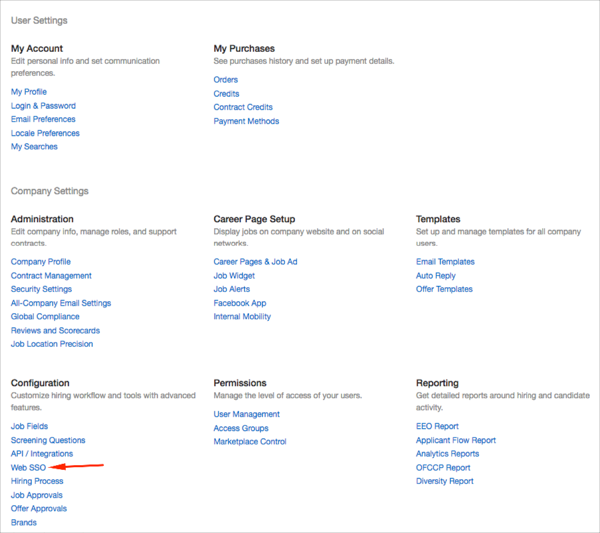This screenshot has height=533, width=600.
Task: Open Contract Credits page
Action: [x=243, y=107]
